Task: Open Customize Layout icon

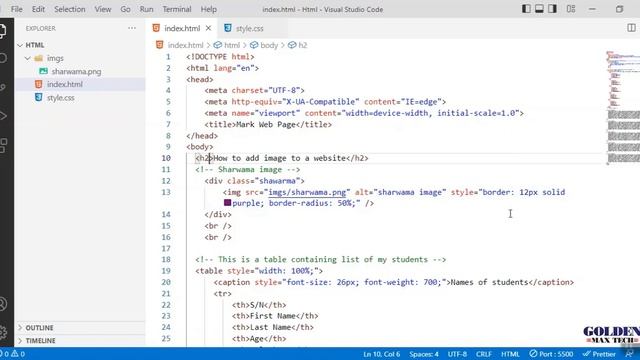Action: coord(571,9)
